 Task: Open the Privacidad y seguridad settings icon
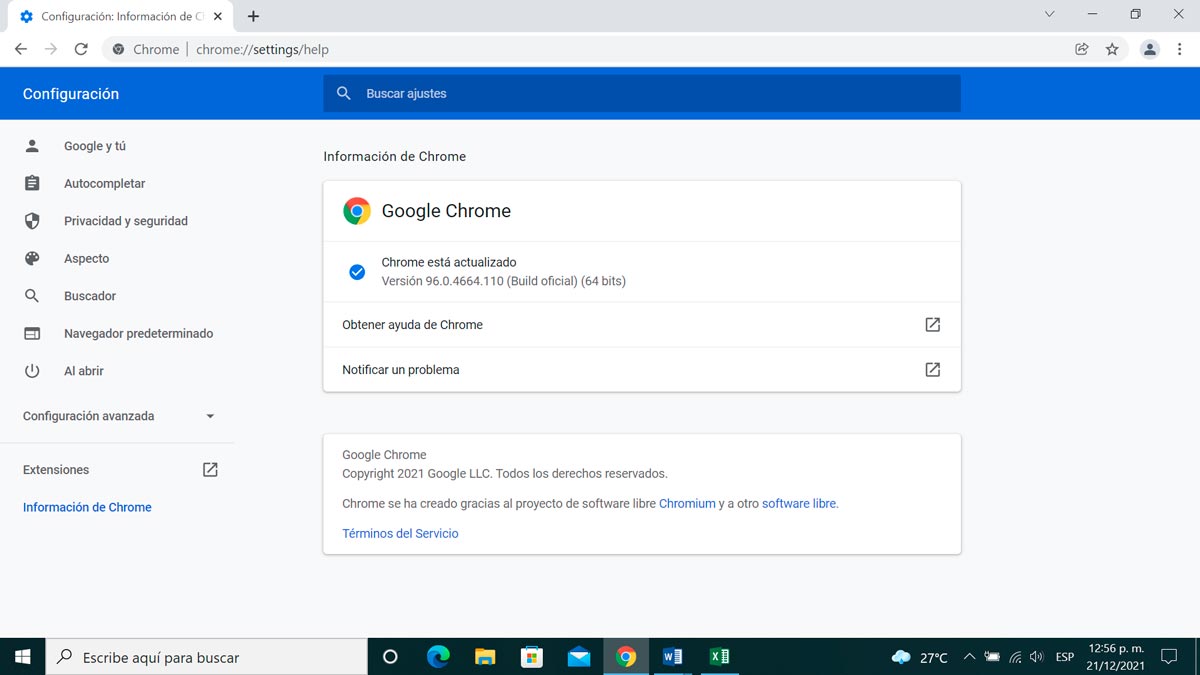31,221
